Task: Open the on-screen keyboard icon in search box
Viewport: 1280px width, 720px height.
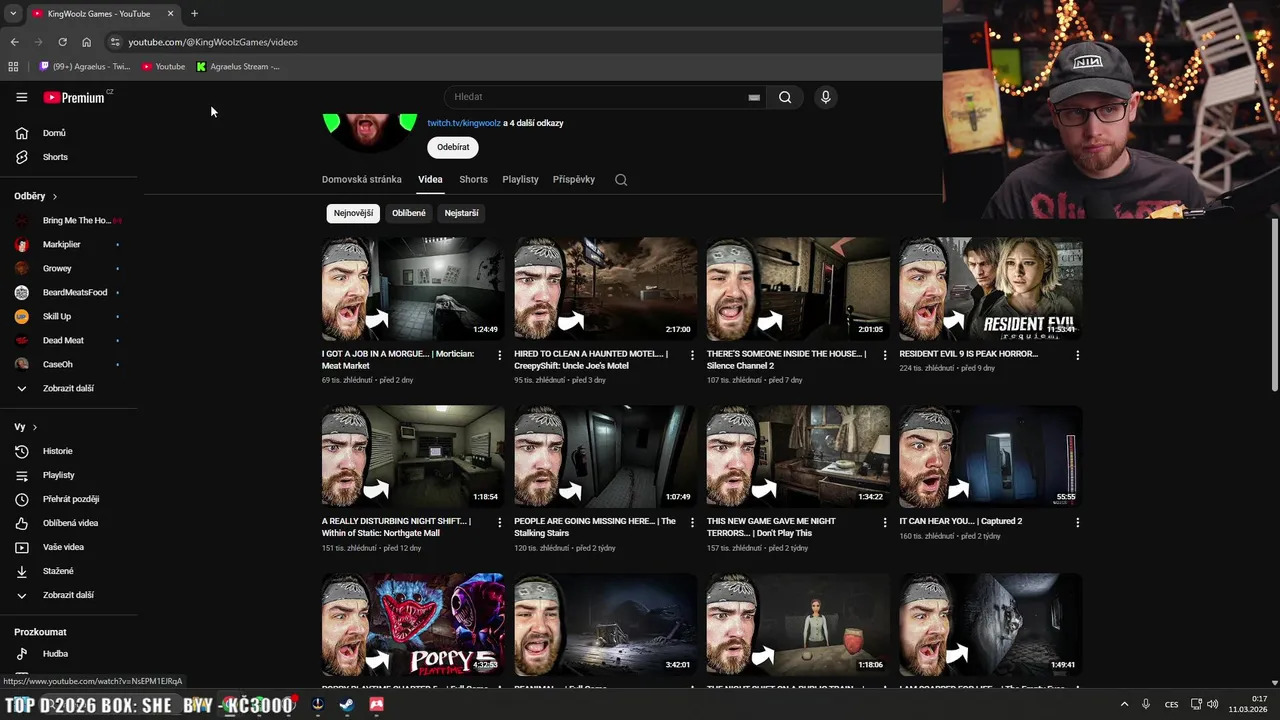Action: 754,97
